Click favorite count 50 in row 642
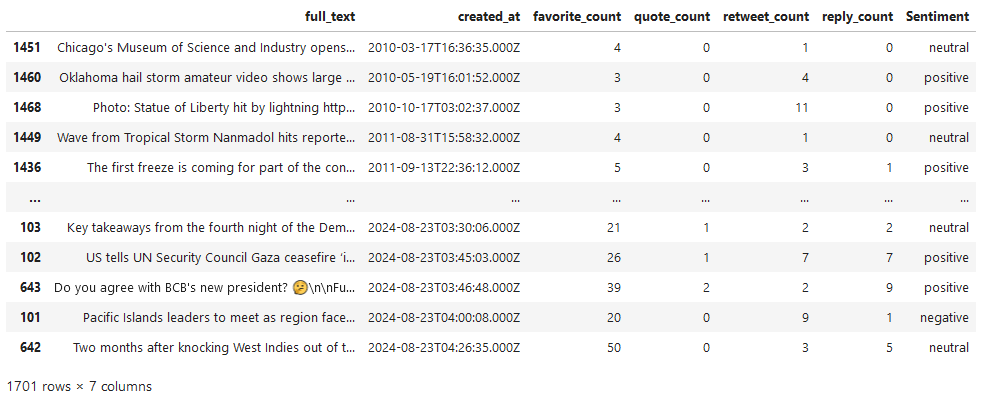The width and height of the screenshot is (990, 408). click(x=614, y=347)
